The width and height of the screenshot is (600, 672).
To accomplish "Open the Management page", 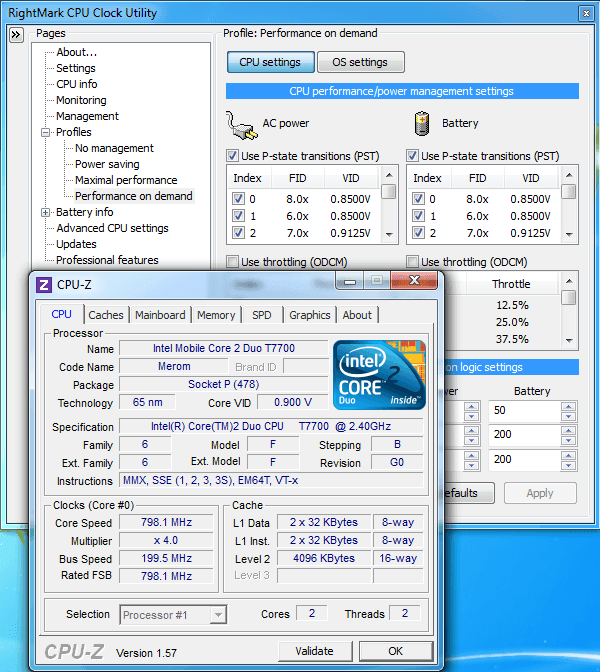I will pyautogui.click(x=87, y=116).
